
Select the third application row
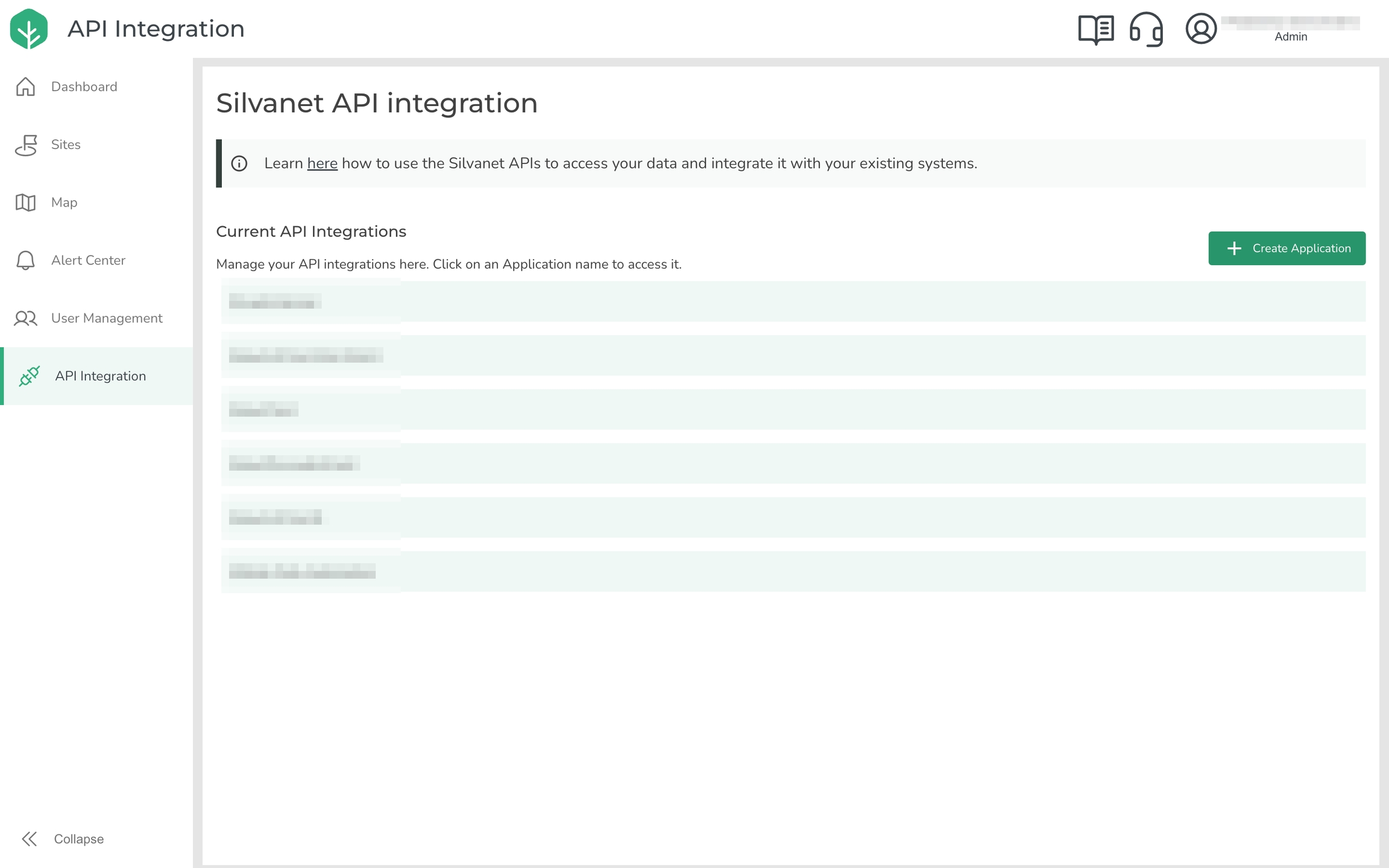[263, 409]
